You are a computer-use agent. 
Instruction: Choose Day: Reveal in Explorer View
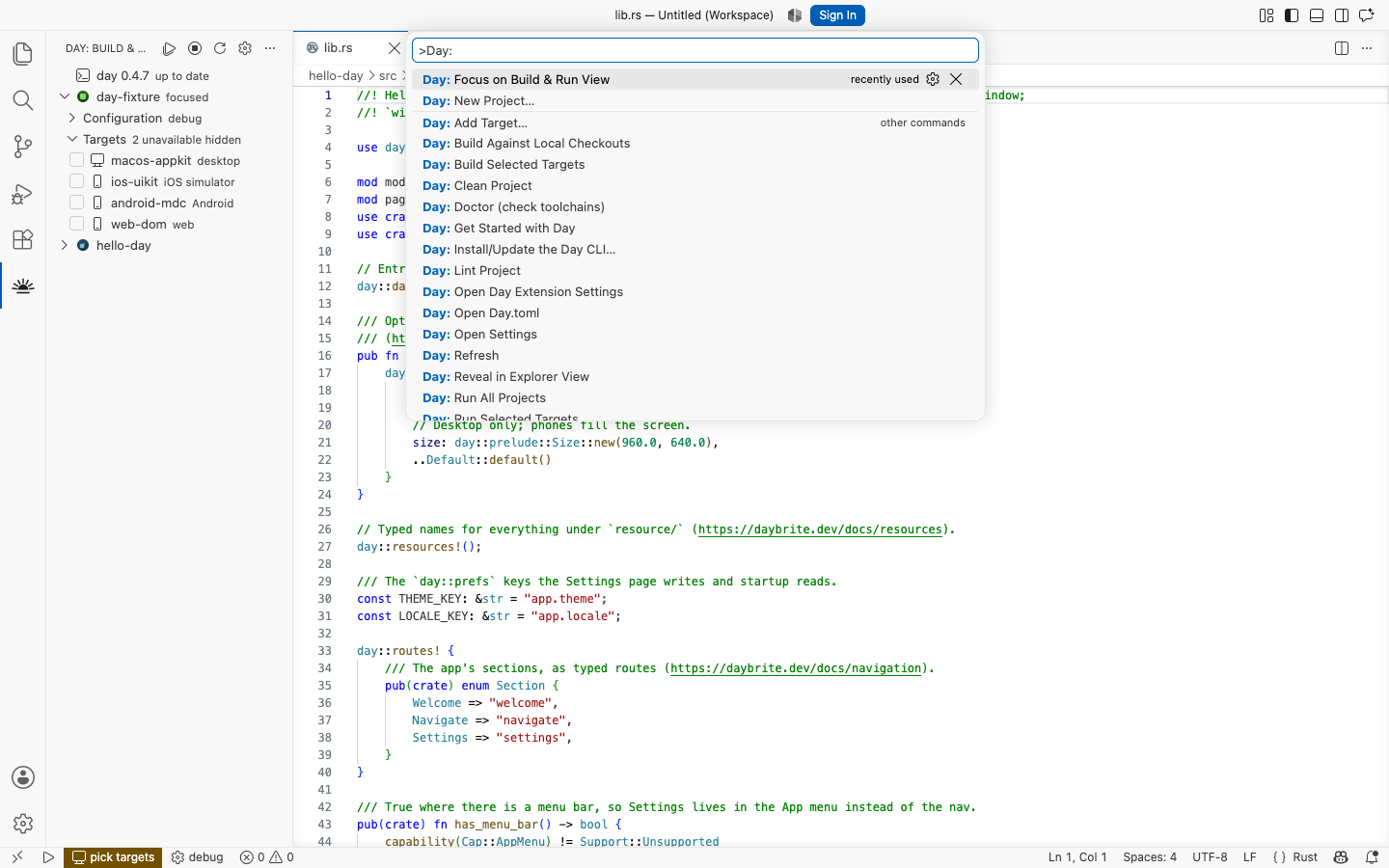click(695, 377)
